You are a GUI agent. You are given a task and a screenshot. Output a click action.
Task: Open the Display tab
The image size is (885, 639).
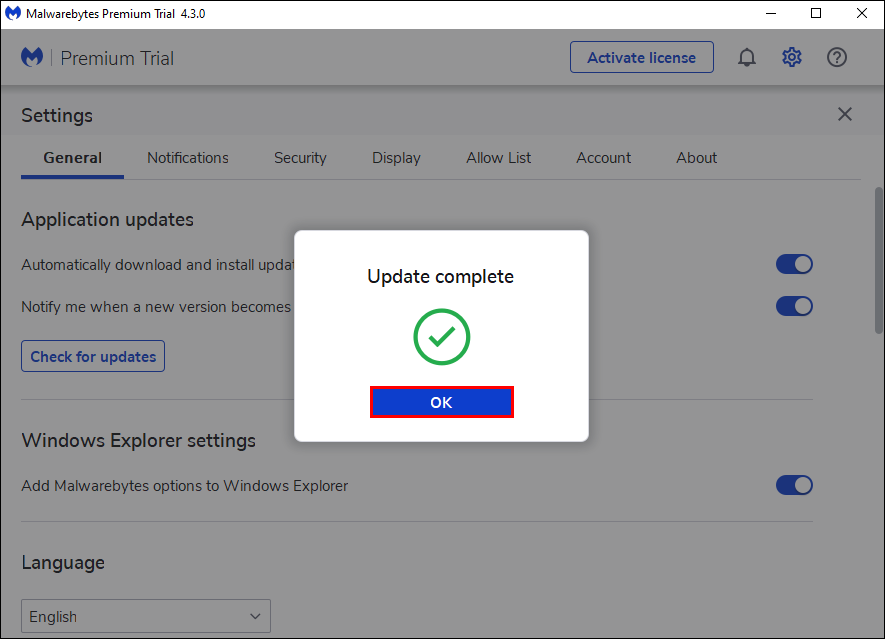[396, 158]
